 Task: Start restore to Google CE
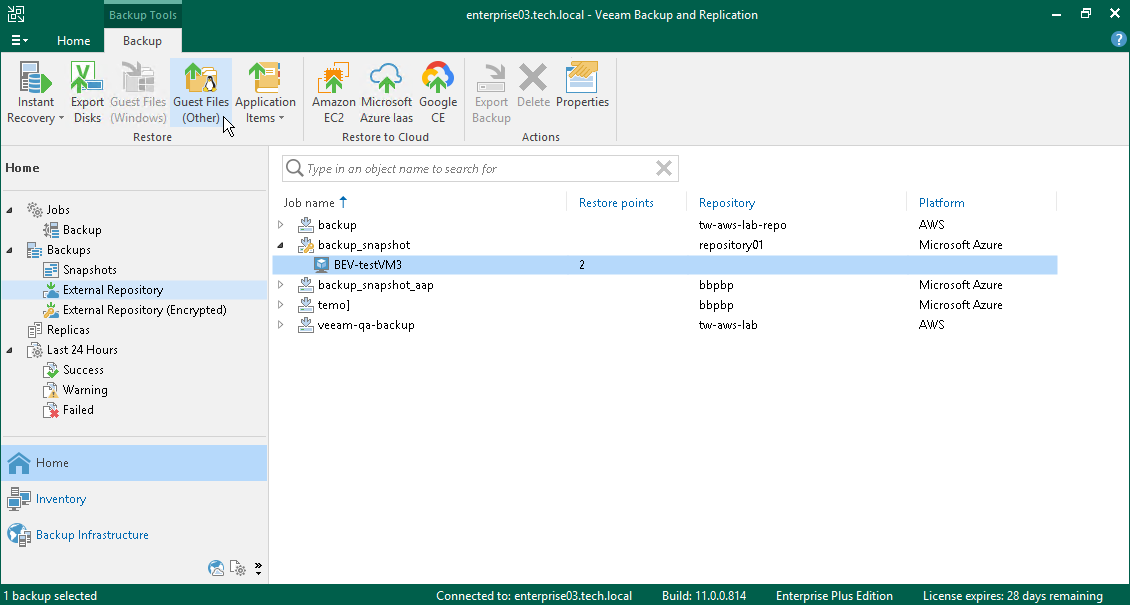coord(438,94)
